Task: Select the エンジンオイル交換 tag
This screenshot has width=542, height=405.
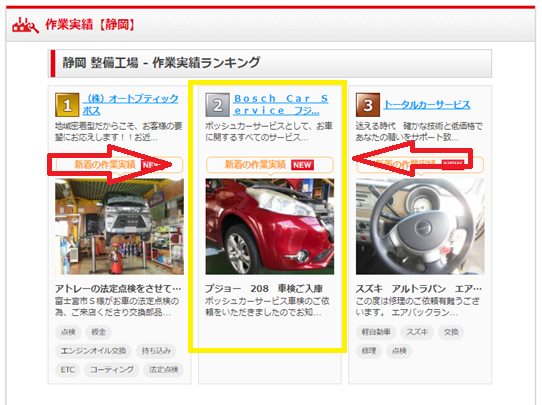Action: coord(93,351)
